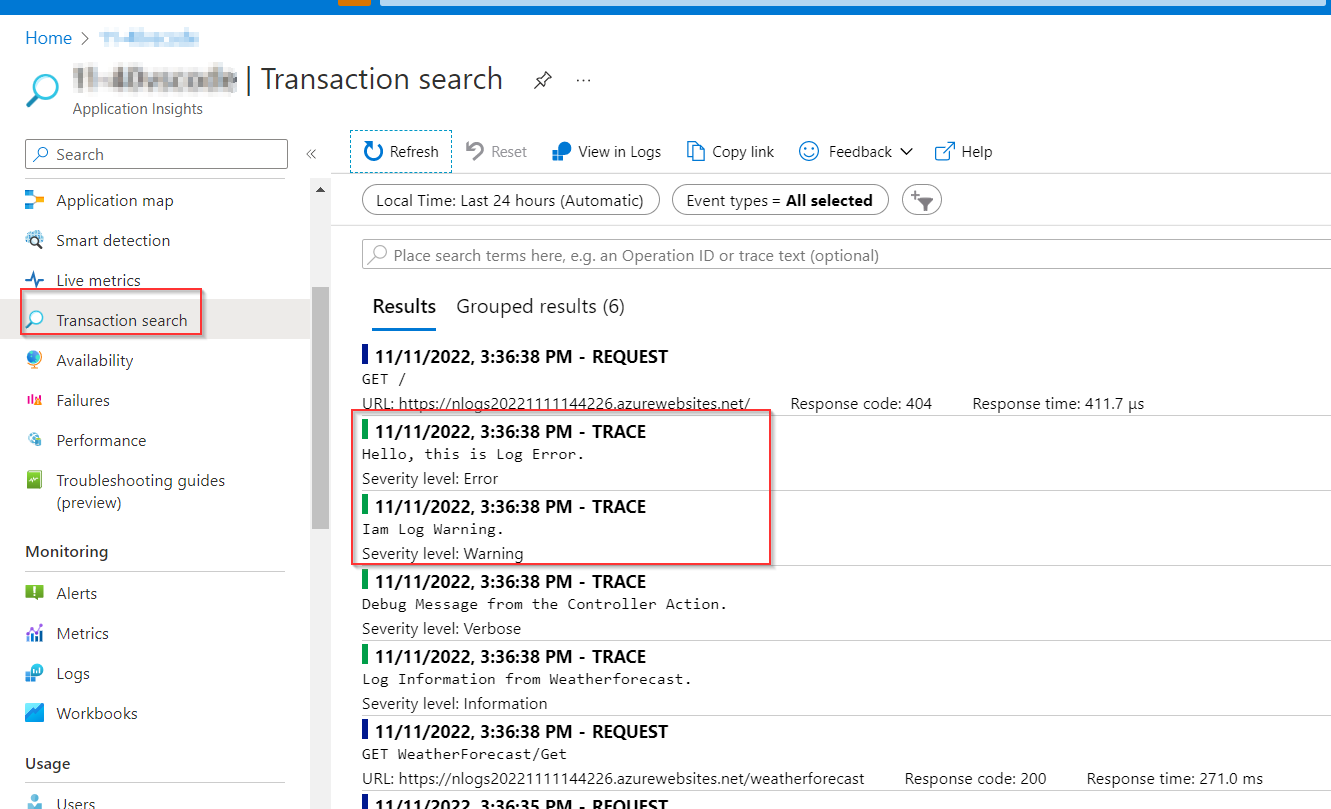Click the Home breadcrumb link

pos(49,38)
